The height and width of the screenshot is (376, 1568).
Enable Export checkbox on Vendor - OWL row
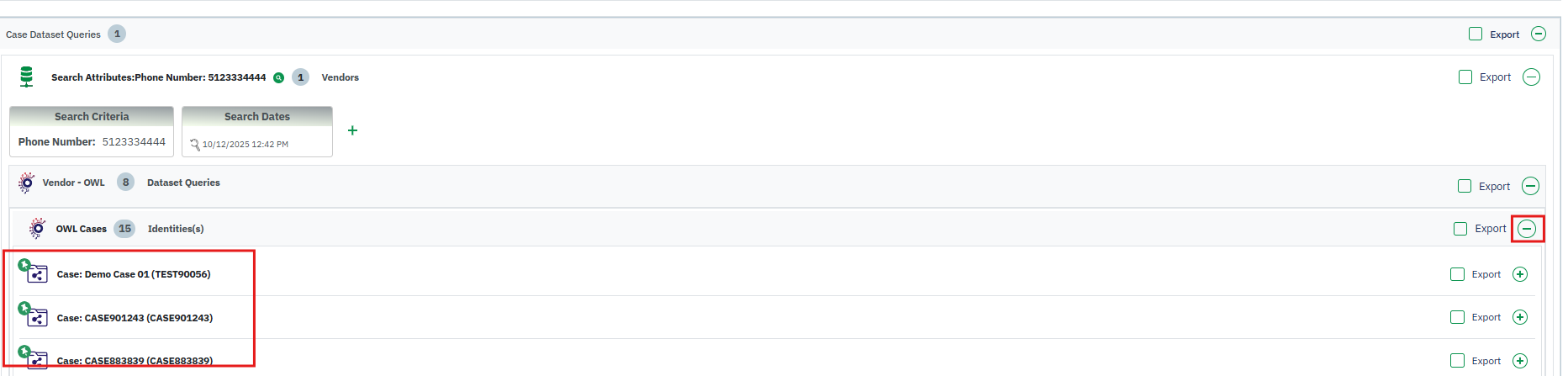click(x=1465, y=186)
